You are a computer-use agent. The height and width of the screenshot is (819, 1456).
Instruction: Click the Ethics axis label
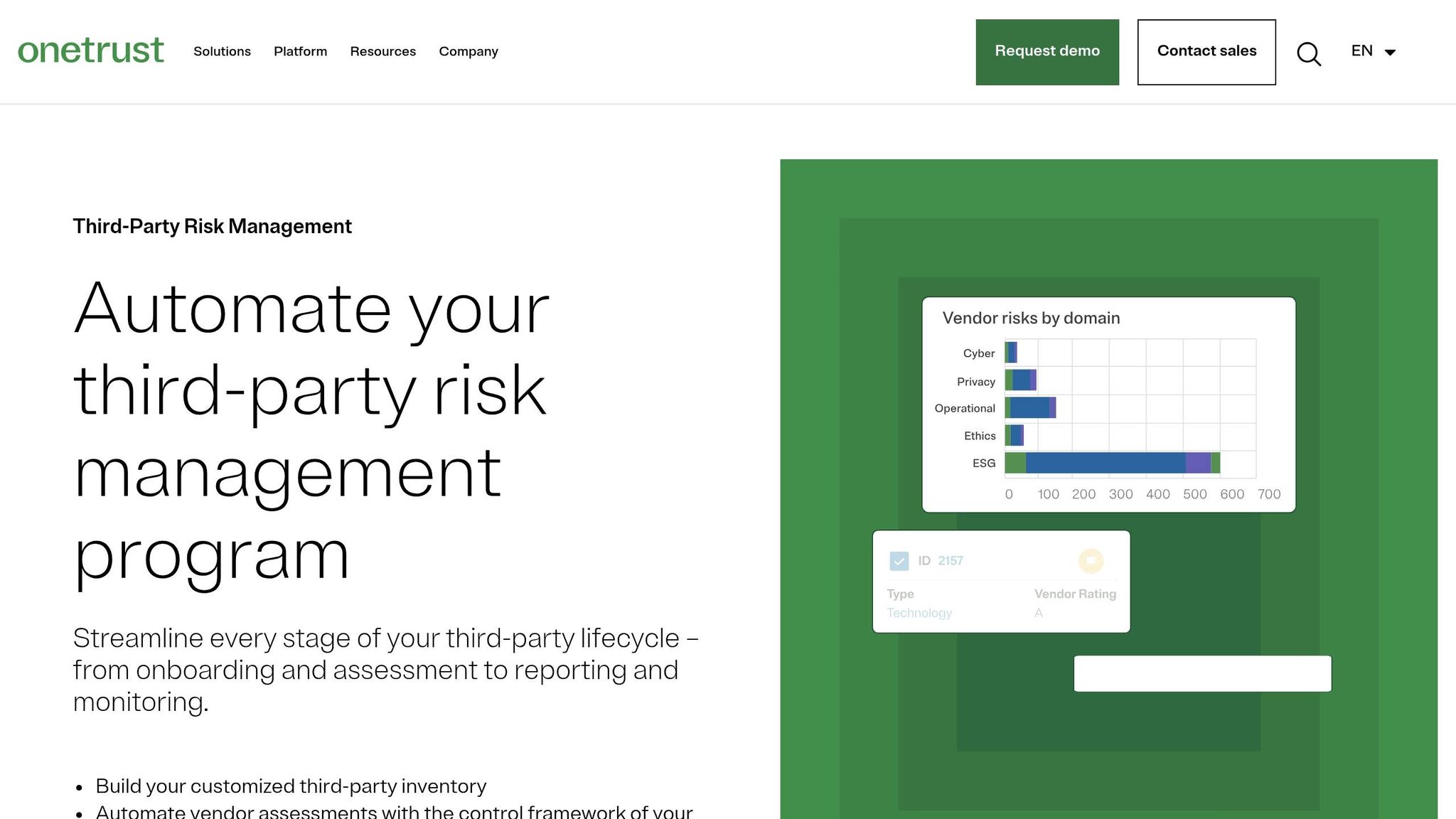pyautogui.click(x=980, y=436)
